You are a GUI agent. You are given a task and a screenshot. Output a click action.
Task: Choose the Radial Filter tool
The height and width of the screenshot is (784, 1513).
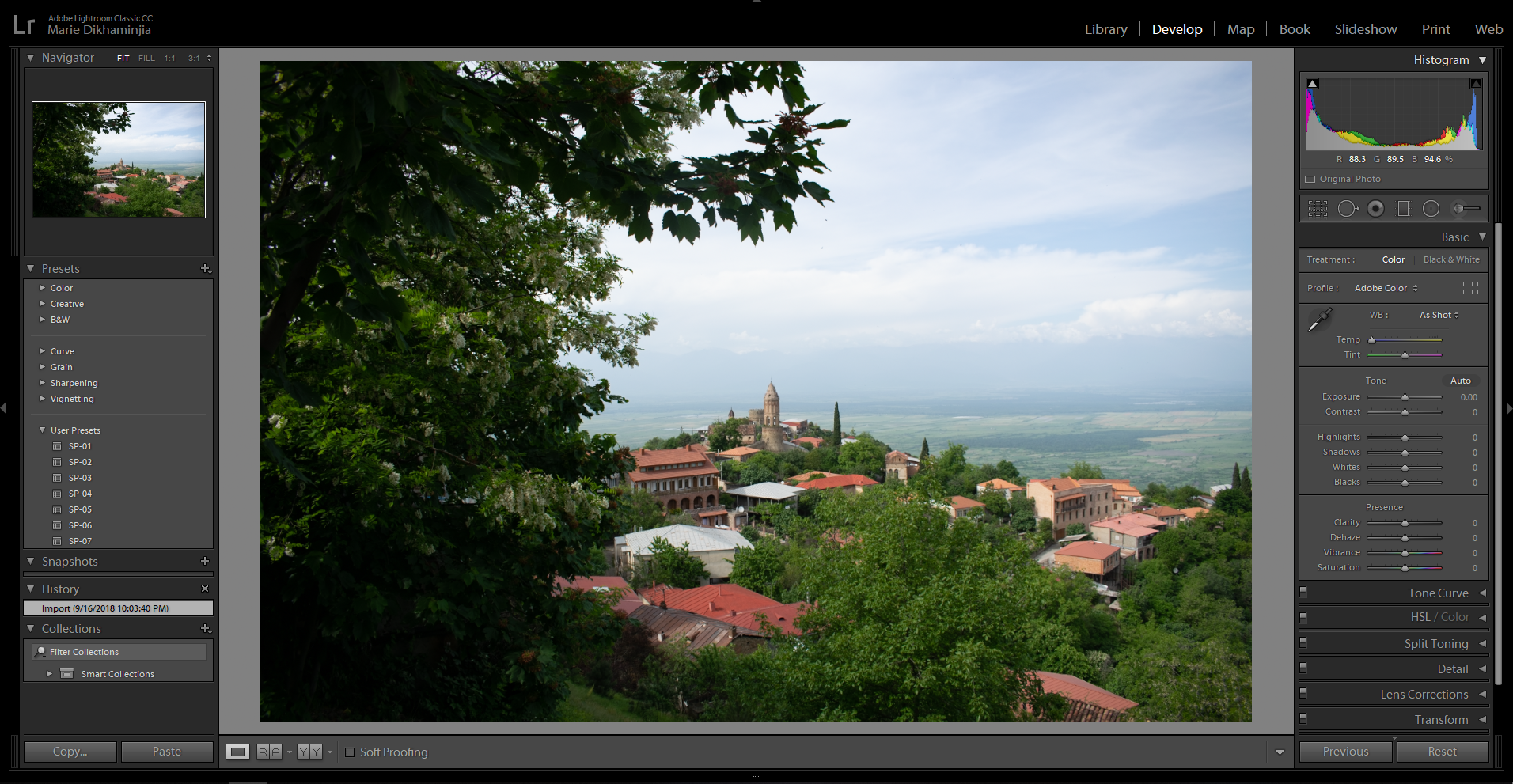click(x=1431, y=209)
